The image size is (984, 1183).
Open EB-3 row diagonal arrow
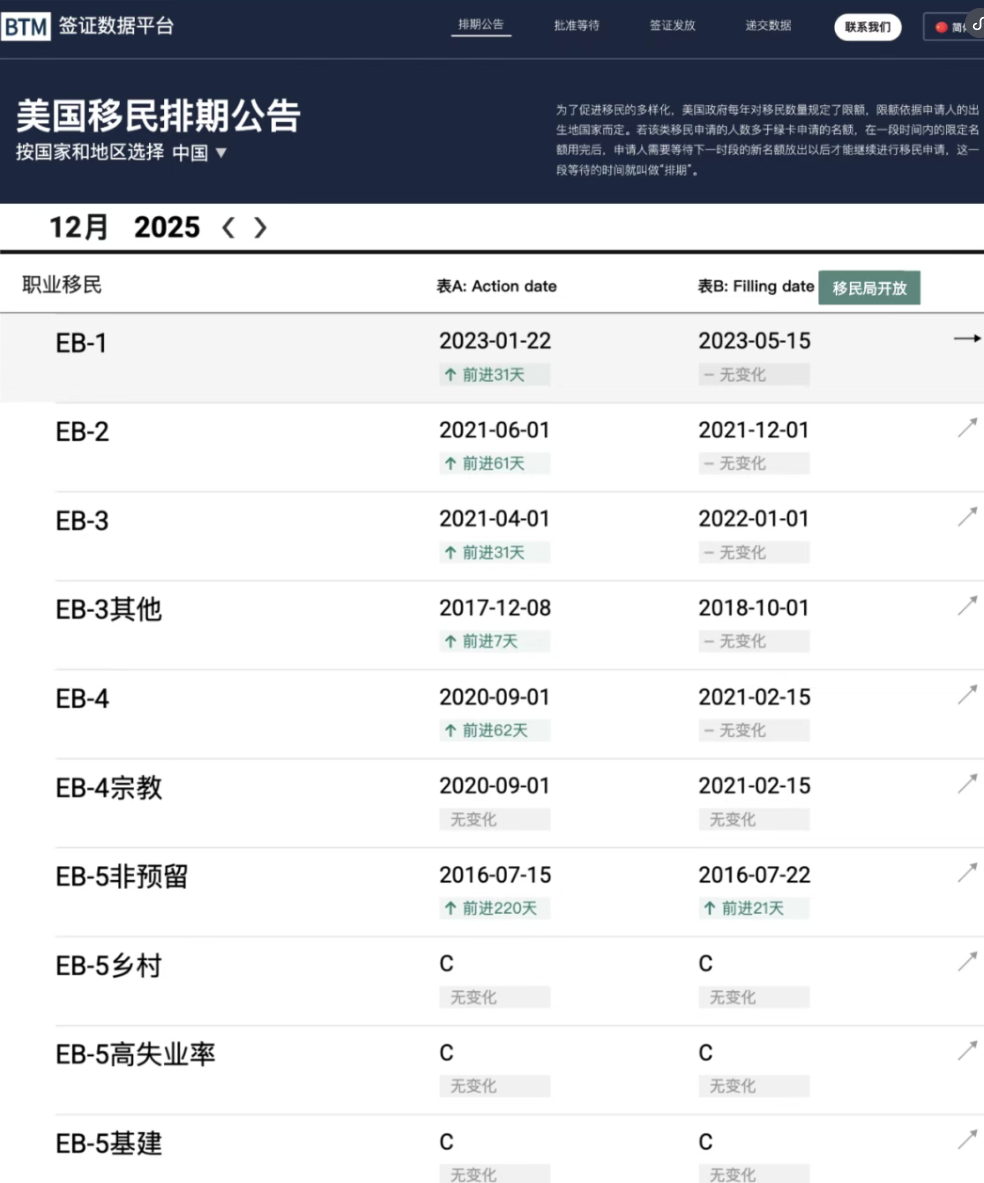click(967, 517)
